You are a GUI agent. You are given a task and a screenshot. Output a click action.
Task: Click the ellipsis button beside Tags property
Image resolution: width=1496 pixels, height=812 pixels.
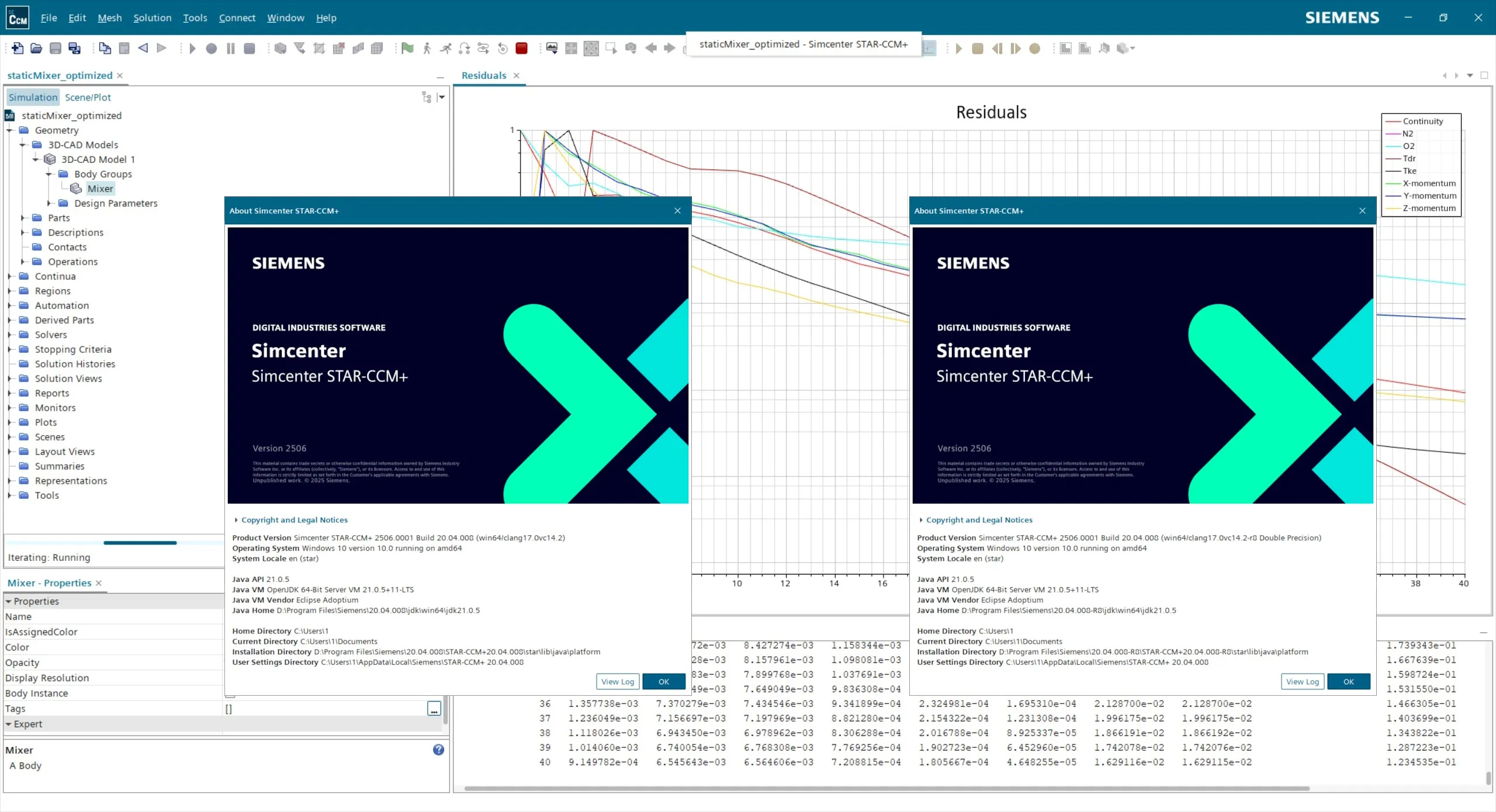pos(434,709)
